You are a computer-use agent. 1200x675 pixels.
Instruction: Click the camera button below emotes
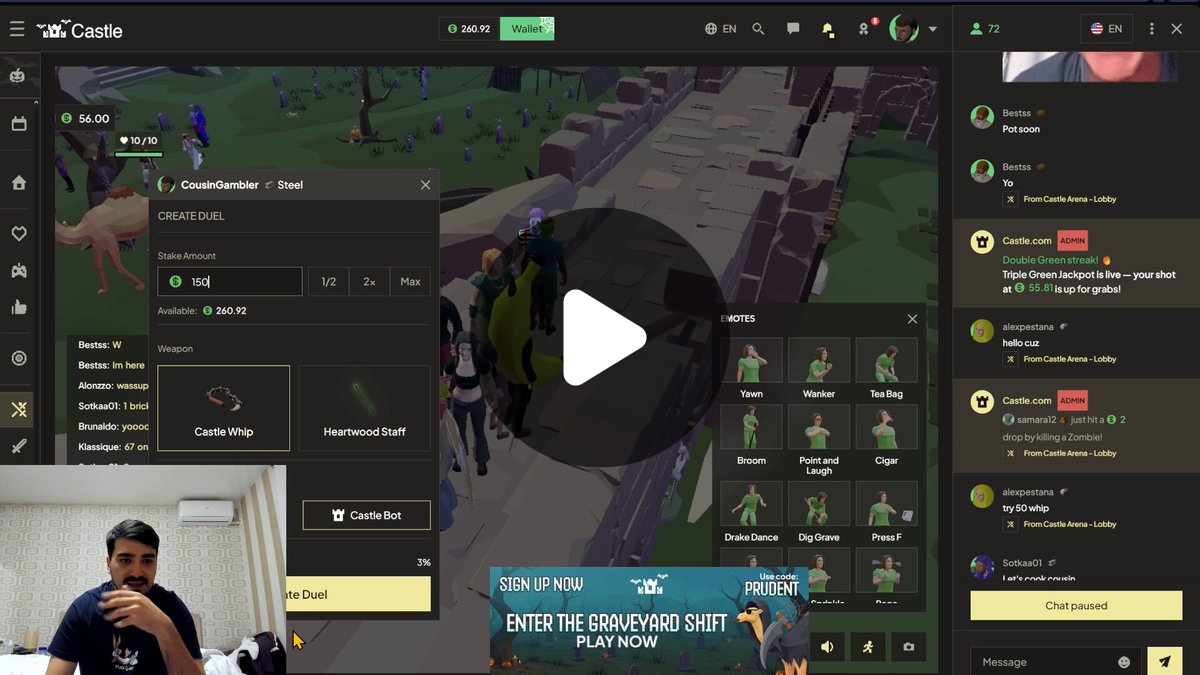point(909,647)
